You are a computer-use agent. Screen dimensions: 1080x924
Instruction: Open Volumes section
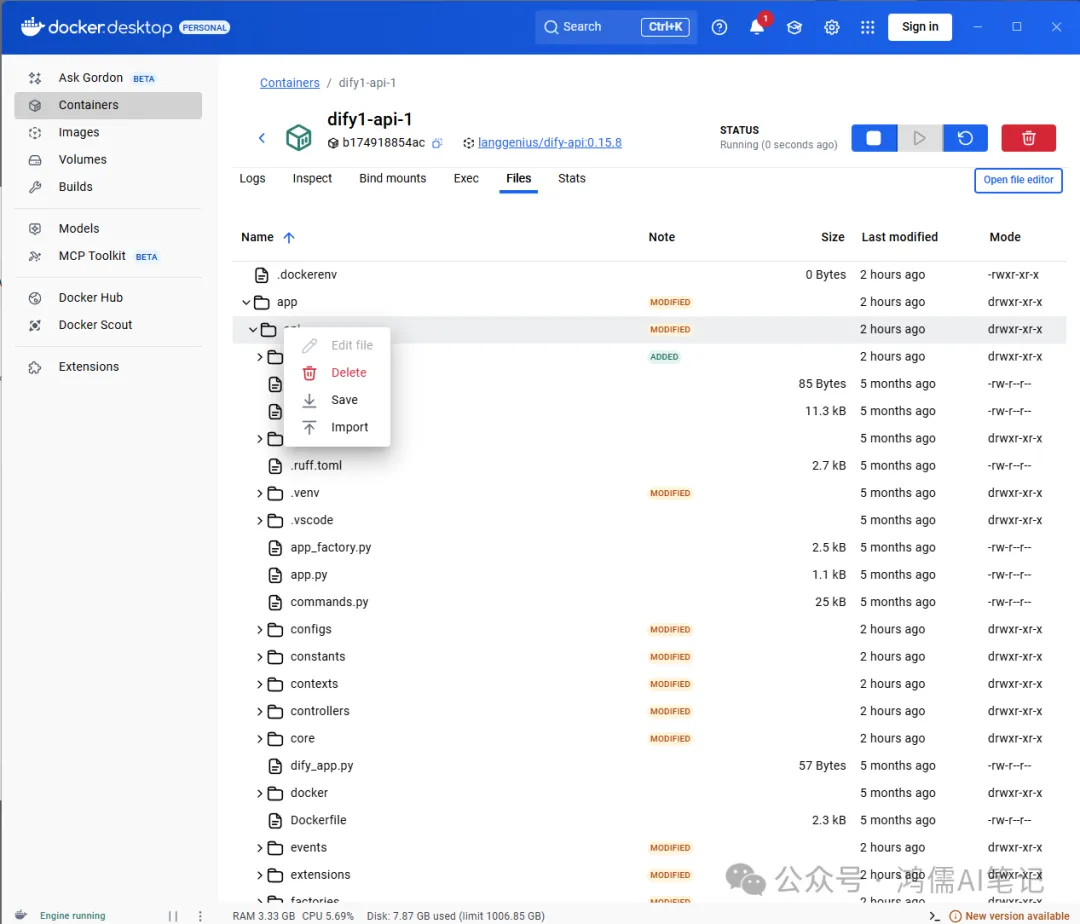(107, 160)
